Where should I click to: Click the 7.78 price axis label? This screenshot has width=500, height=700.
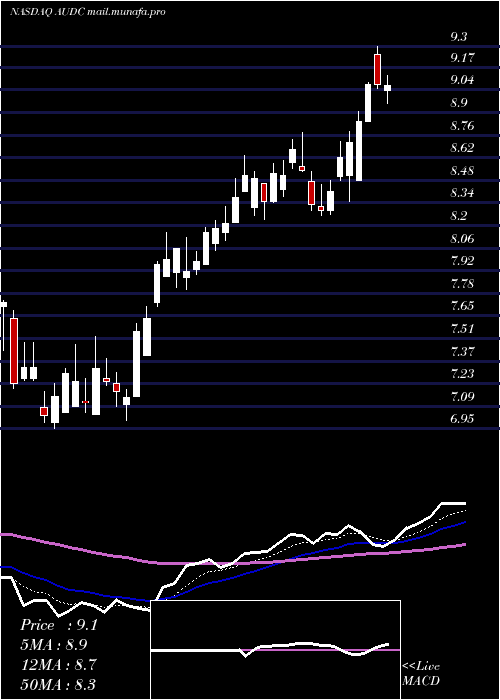[x=462, y=284]
